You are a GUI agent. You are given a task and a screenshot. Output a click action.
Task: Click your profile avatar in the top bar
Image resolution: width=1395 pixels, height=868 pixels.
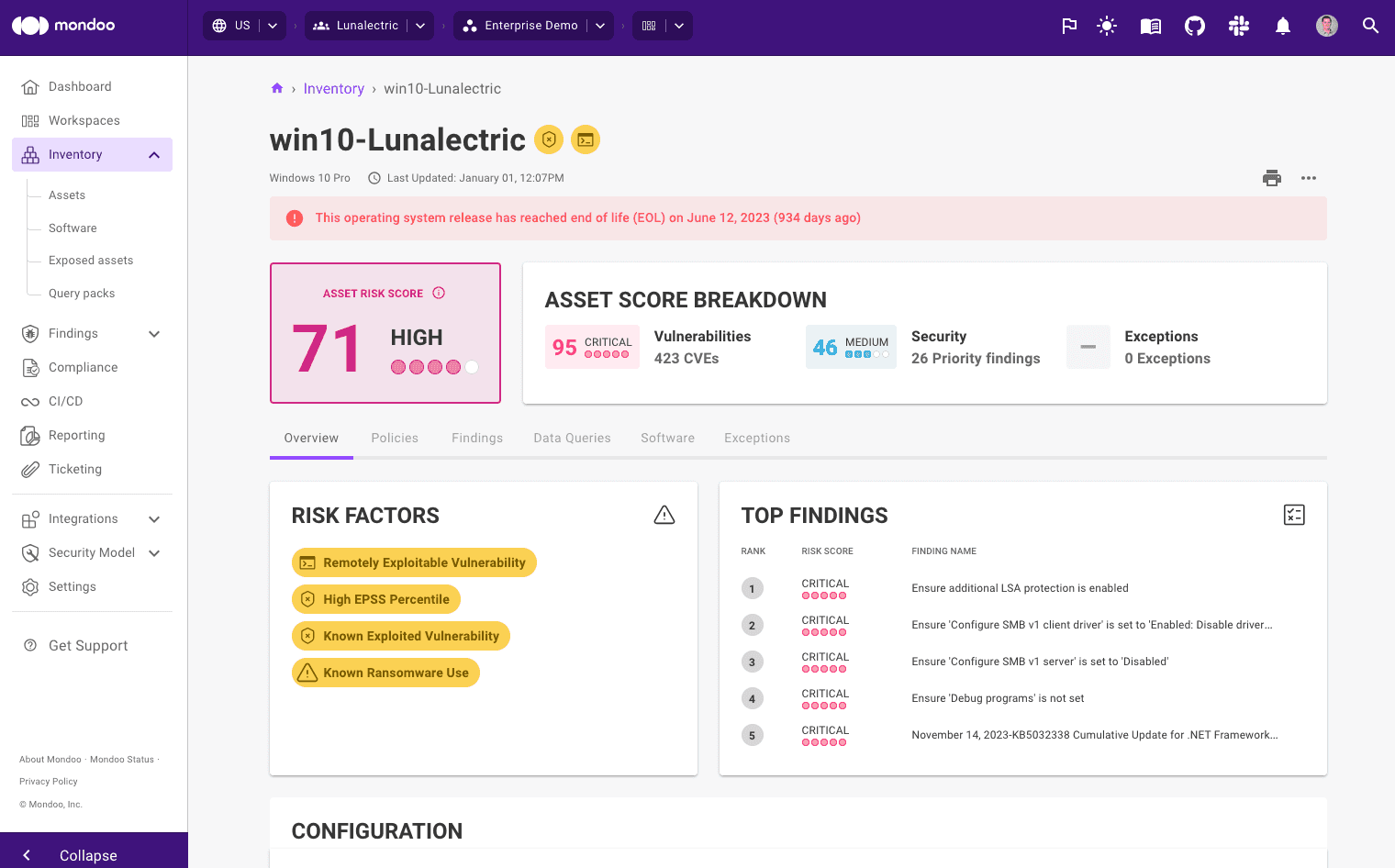(x=1326, y=26)
